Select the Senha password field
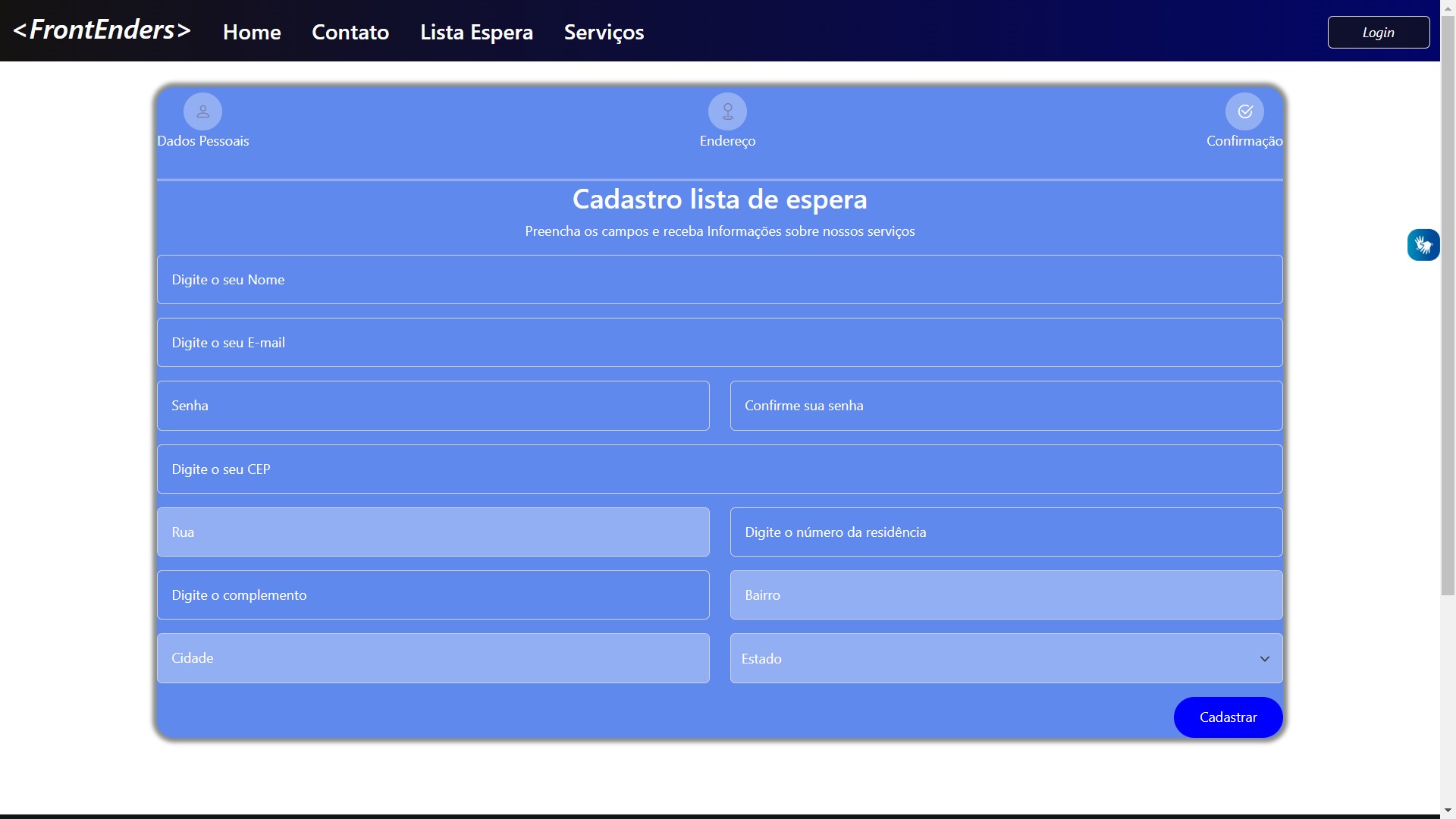Image resolution: width=1456 pixels, height=819 pixels. pyautogui.click(x=432, y=405)
